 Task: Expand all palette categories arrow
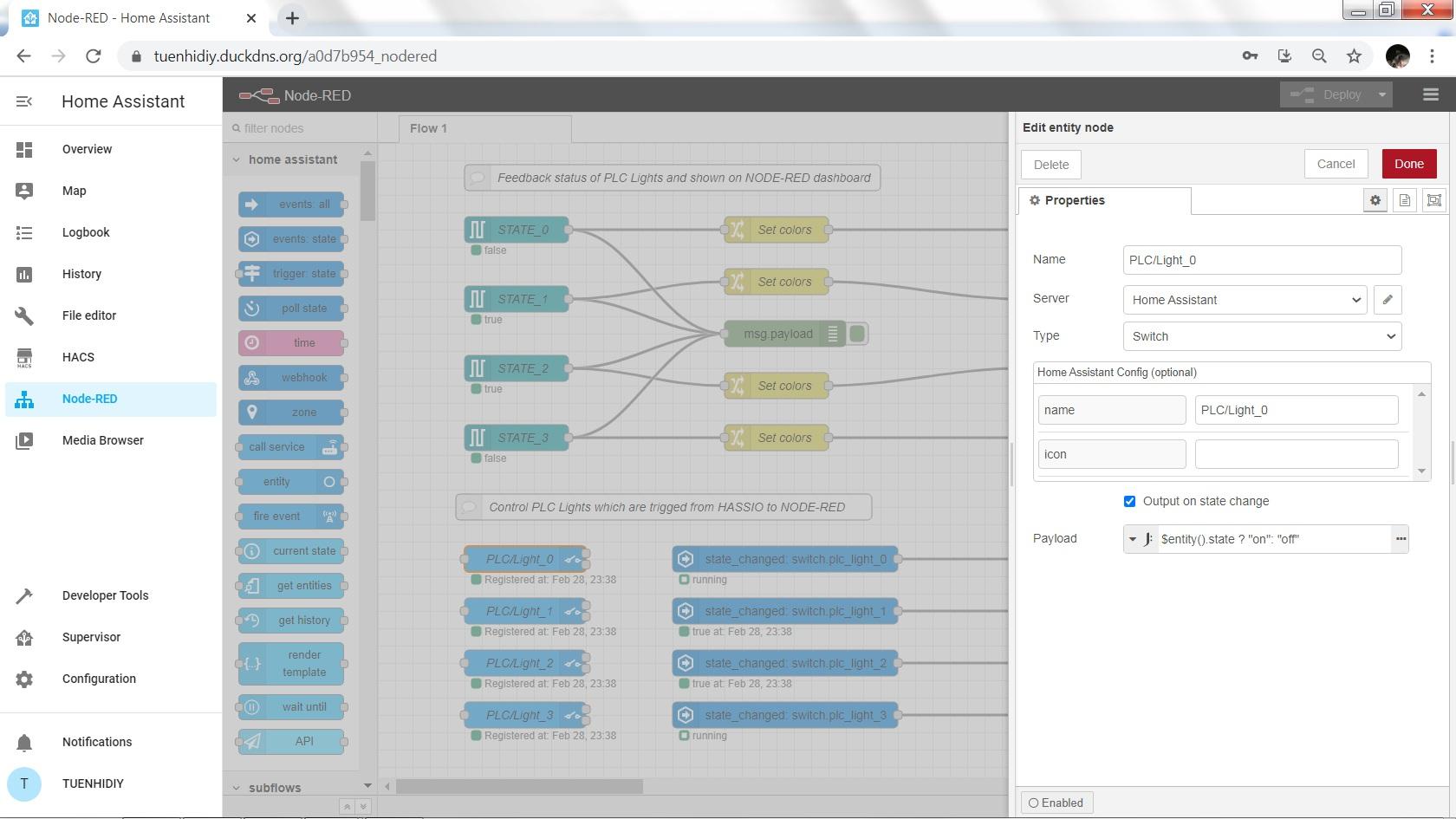[363, 807]
